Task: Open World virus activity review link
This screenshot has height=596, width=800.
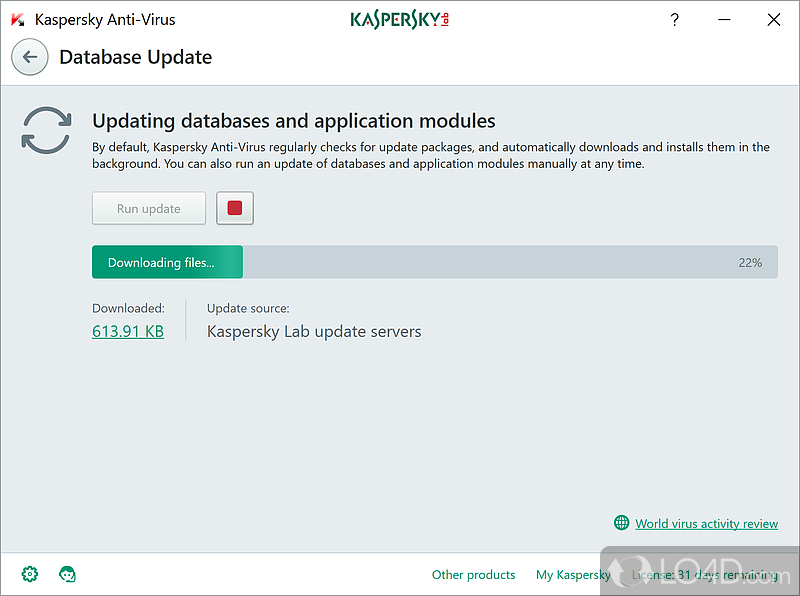Action: coord(706,523)
